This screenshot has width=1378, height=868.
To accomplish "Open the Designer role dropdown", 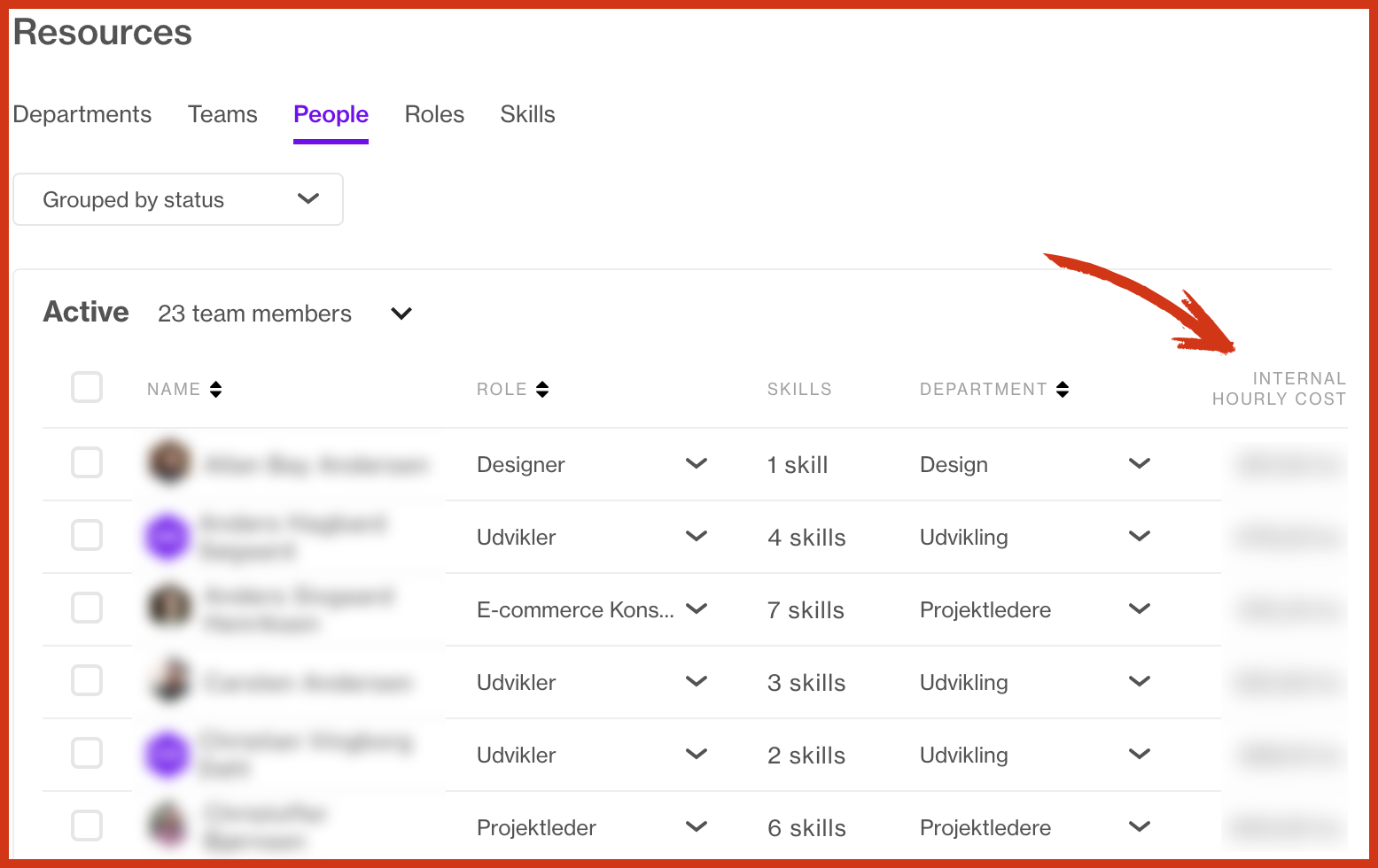I will click(697, 464).
